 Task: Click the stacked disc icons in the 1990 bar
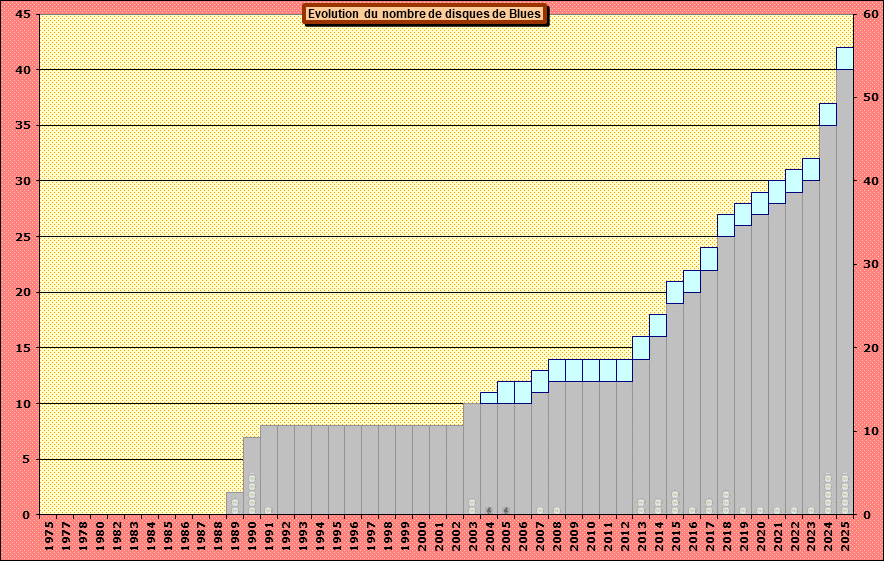252,493
